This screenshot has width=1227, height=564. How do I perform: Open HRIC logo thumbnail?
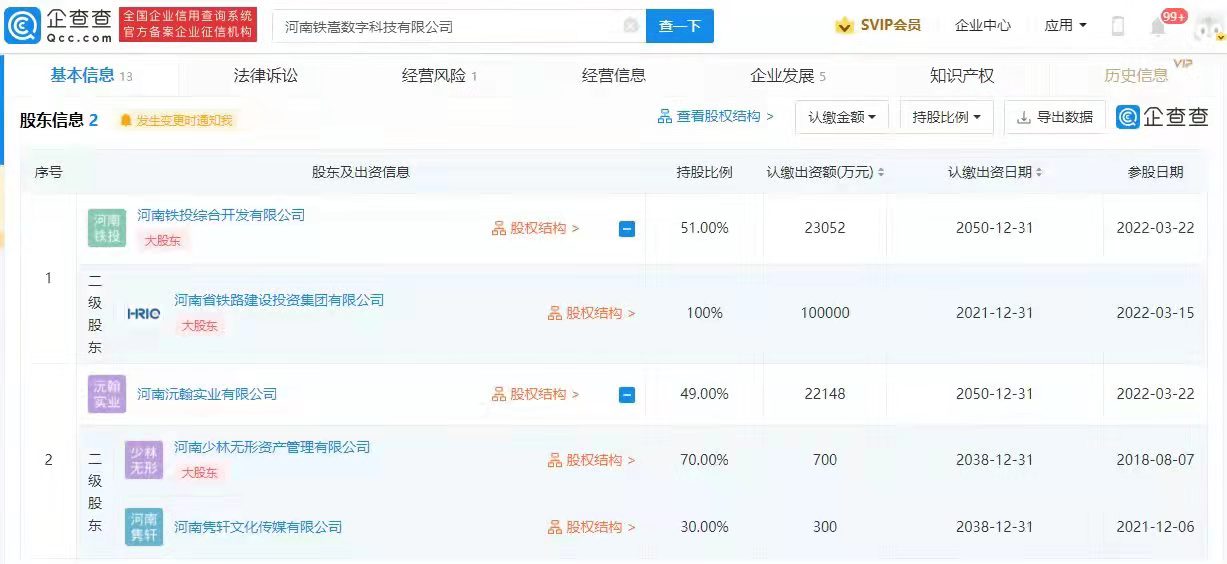[144, 313]
